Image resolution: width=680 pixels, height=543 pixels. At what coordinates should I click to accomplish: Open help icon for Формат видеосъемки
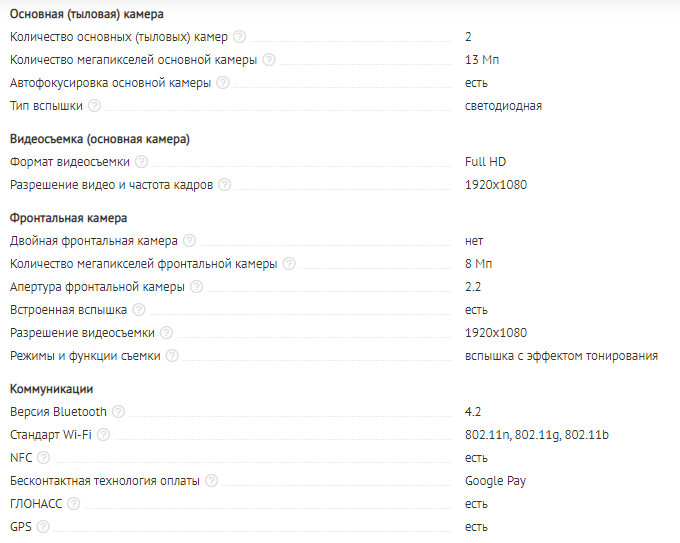coord(141,162)
